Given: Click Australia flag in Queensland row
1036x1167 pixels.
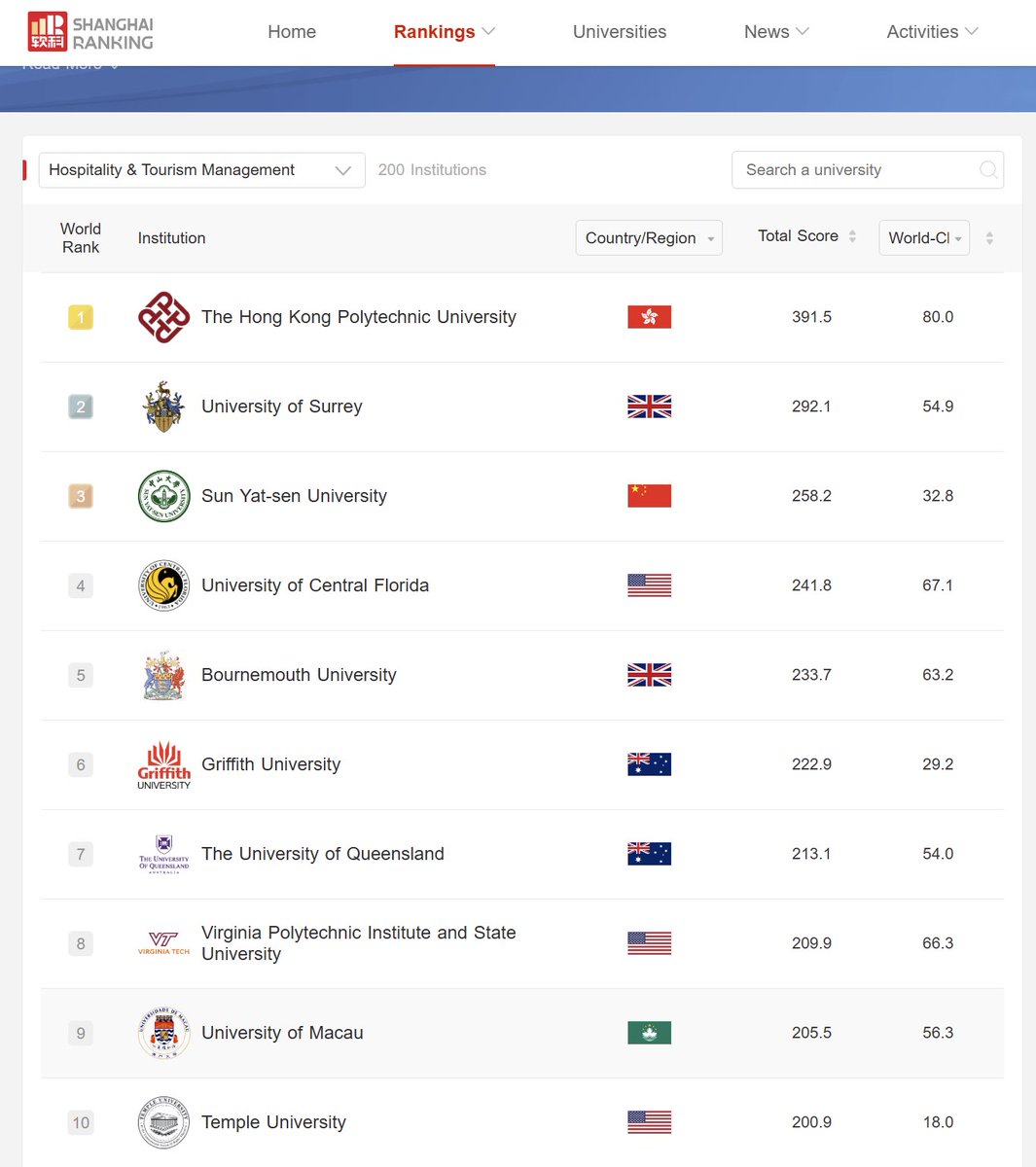Looking at the screenshot, I should (x=650, y=854).
